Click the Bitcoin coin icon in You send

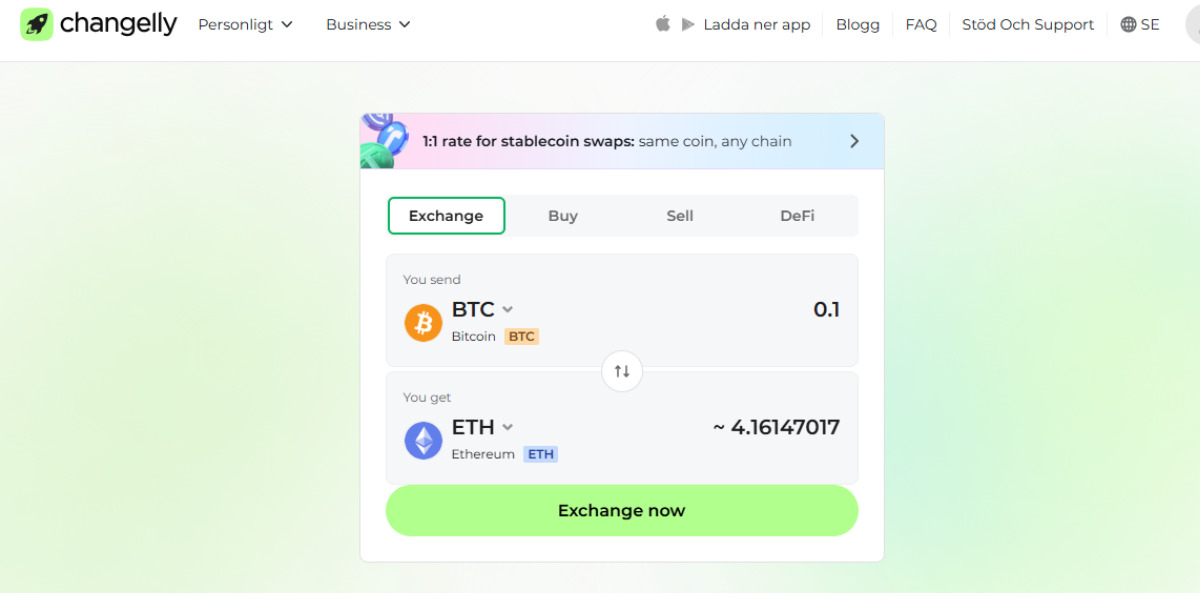pyautogui.click(x=422, y=322)
